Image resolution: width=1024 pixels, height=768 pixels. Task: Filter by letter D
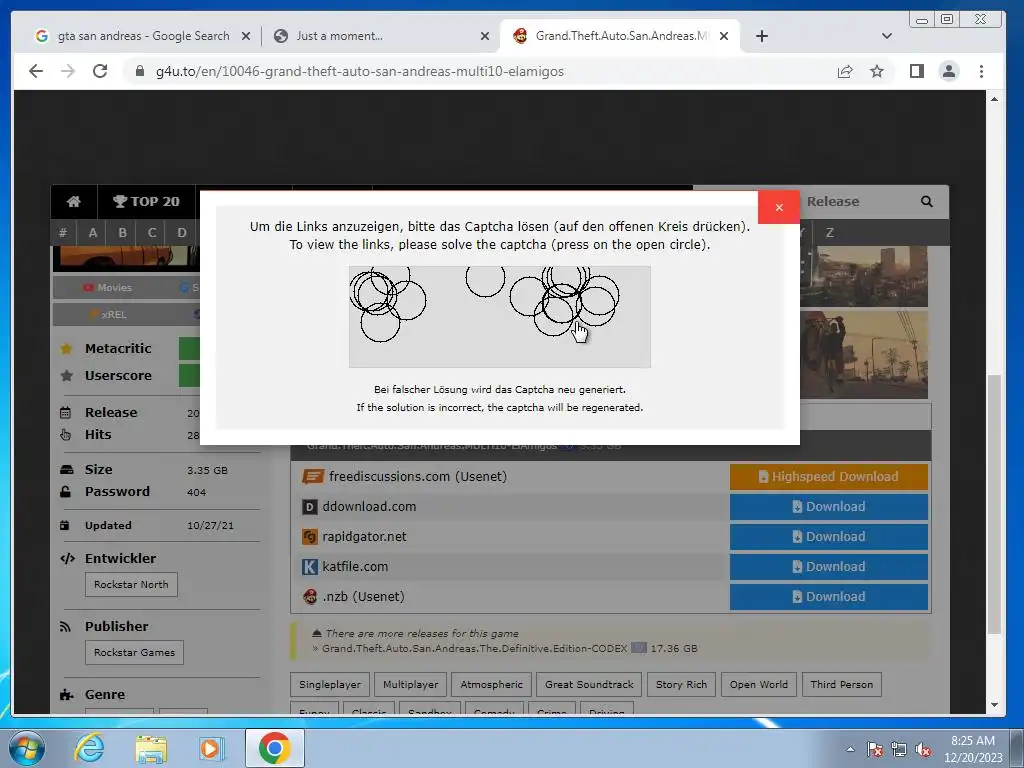[182, 232]
